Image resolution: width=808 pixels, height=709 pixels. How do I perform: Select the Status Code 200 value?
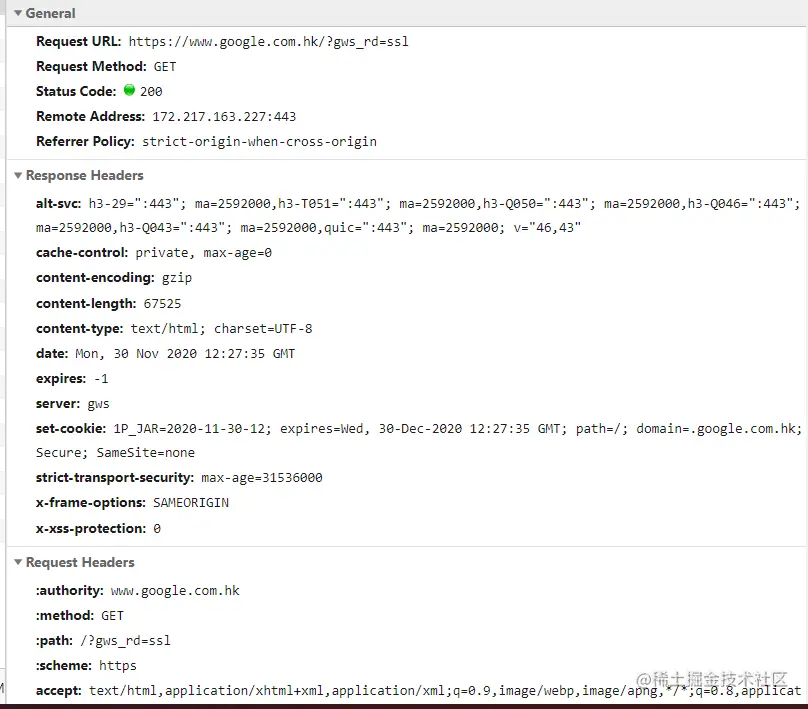tap(151, 92)
